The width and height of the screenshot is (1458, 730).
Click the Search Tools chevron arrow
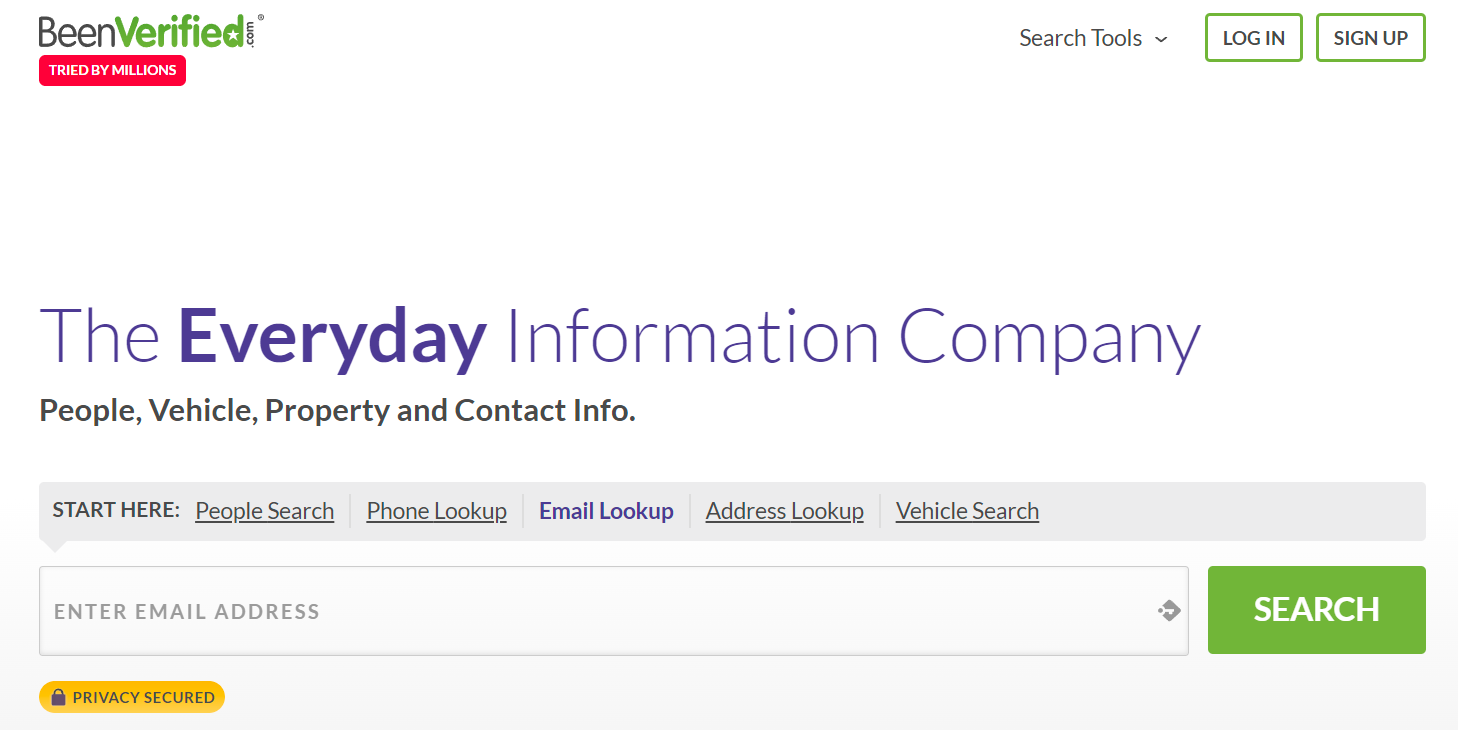point(1161,39)
